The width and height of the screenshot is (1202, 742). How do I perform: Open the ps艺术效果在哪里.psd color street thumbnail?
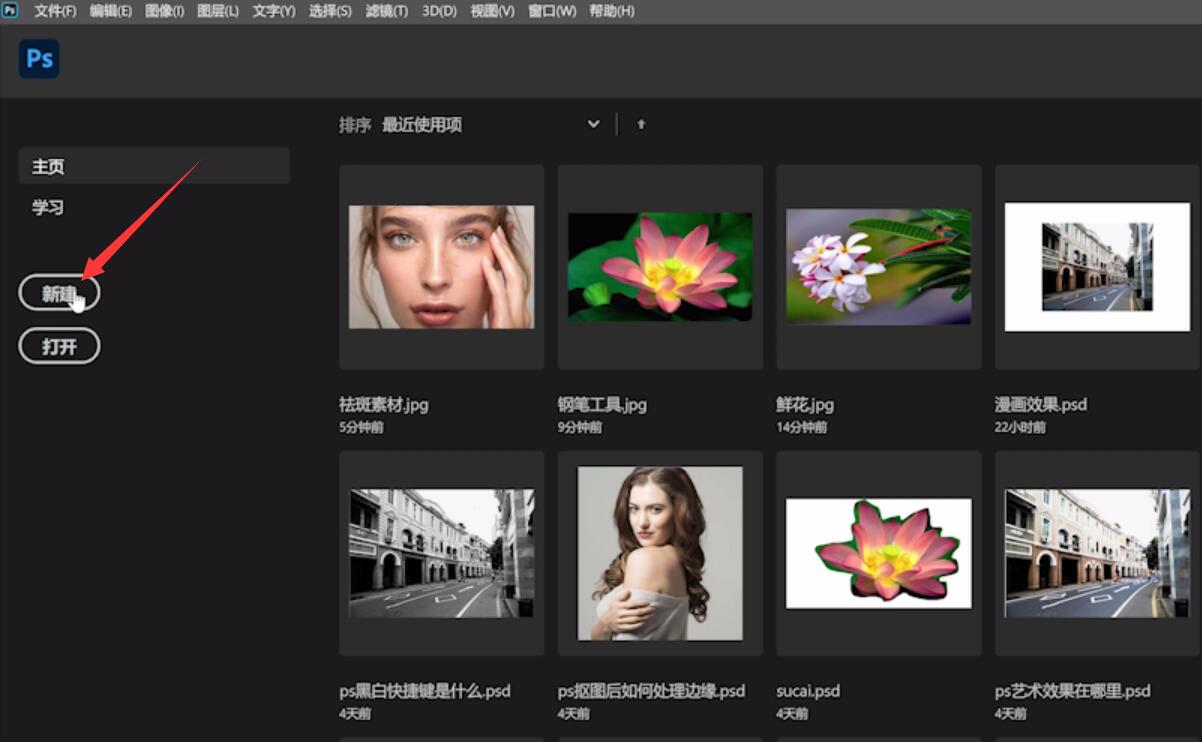click(x=1097, y=553)
